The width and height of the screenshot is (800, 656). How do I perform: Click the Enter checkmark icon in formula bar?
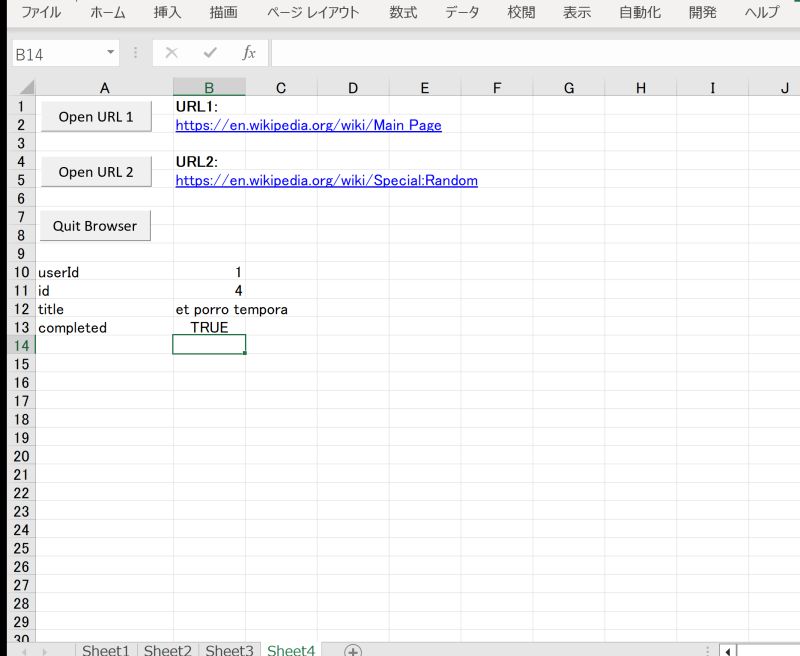coord(210,52)
